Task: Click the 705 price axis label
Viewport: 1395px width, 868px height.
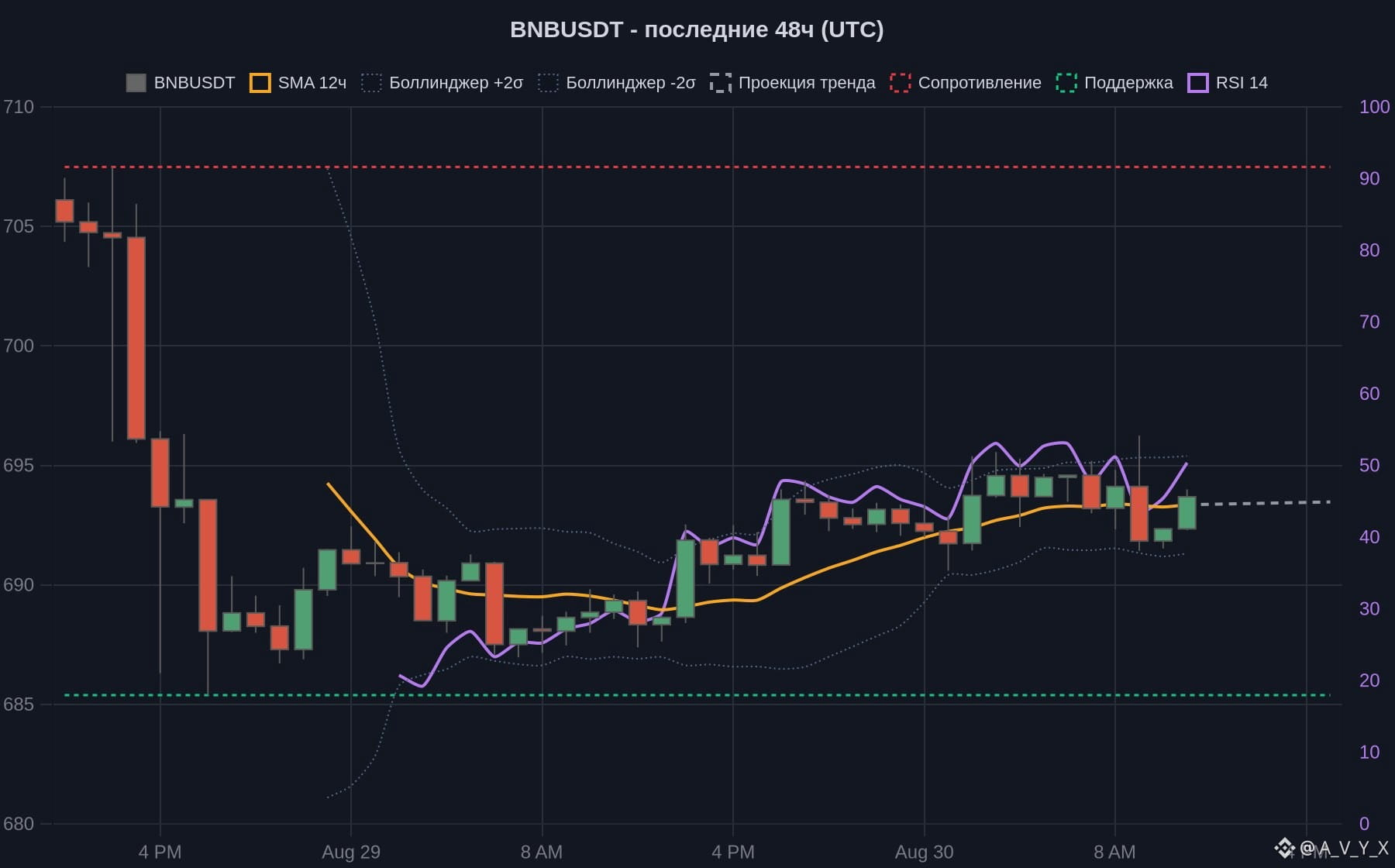Action: [x=19, y=226]
